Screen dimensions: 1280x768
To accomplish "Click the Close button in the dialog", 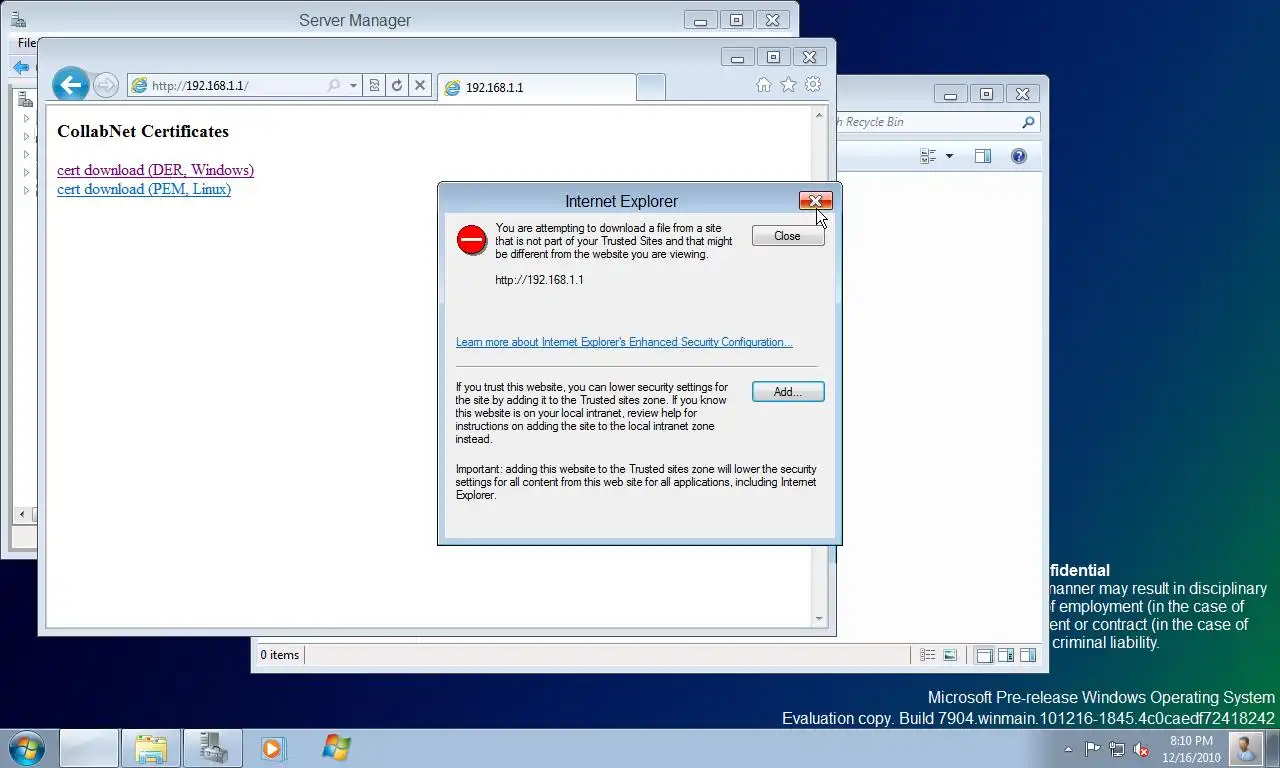I will pyautogui.click(x=788, y=236).
